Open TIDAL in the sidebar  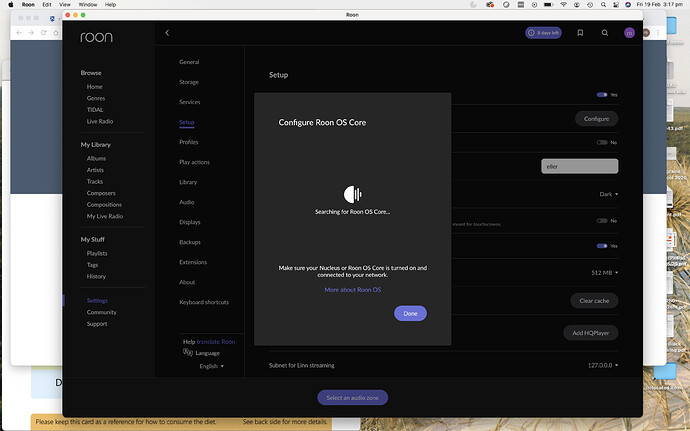pos(95,110)
